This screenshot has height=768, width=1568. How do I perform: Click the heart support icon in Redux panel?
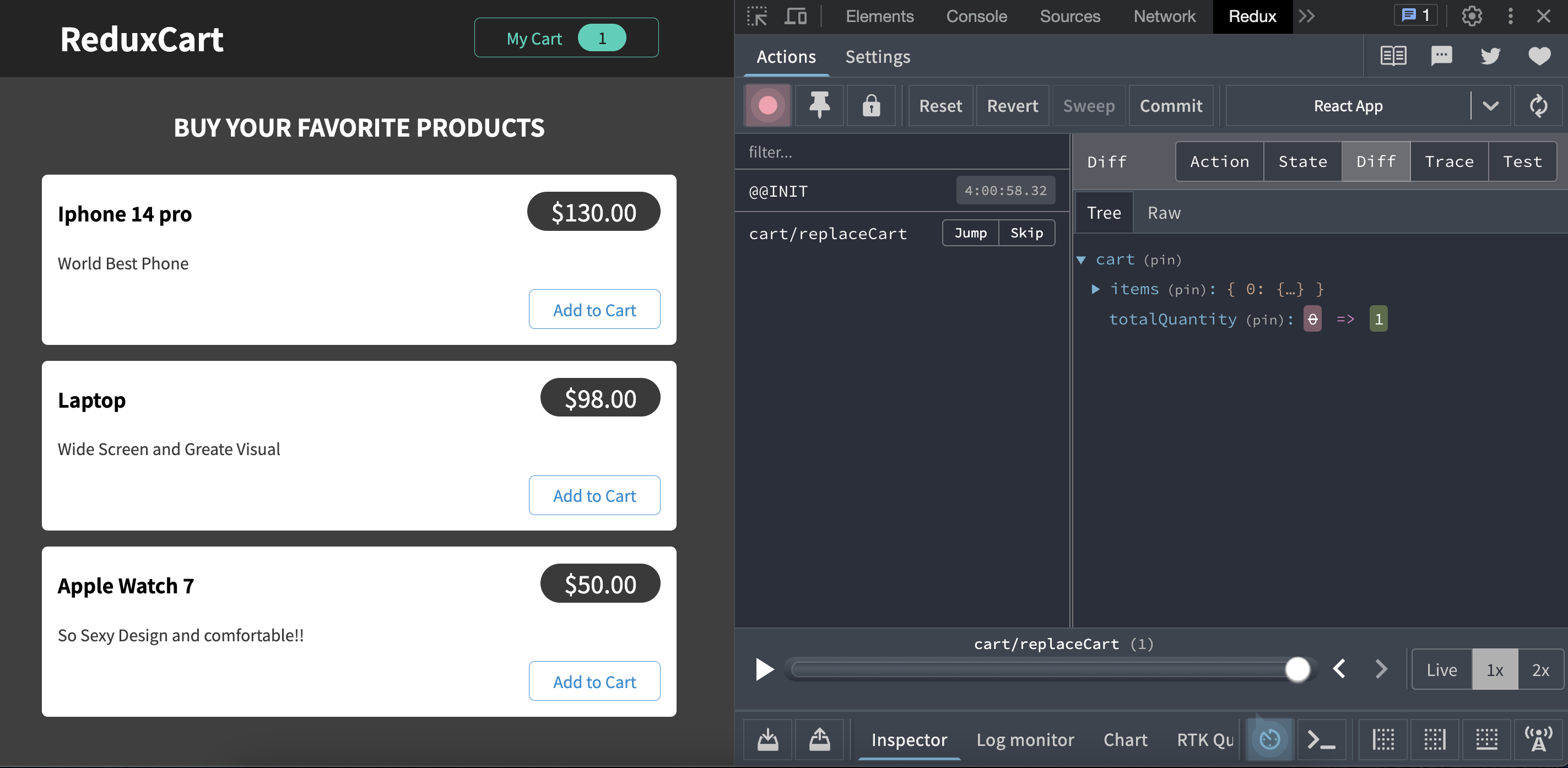[x=1539, y=56]
